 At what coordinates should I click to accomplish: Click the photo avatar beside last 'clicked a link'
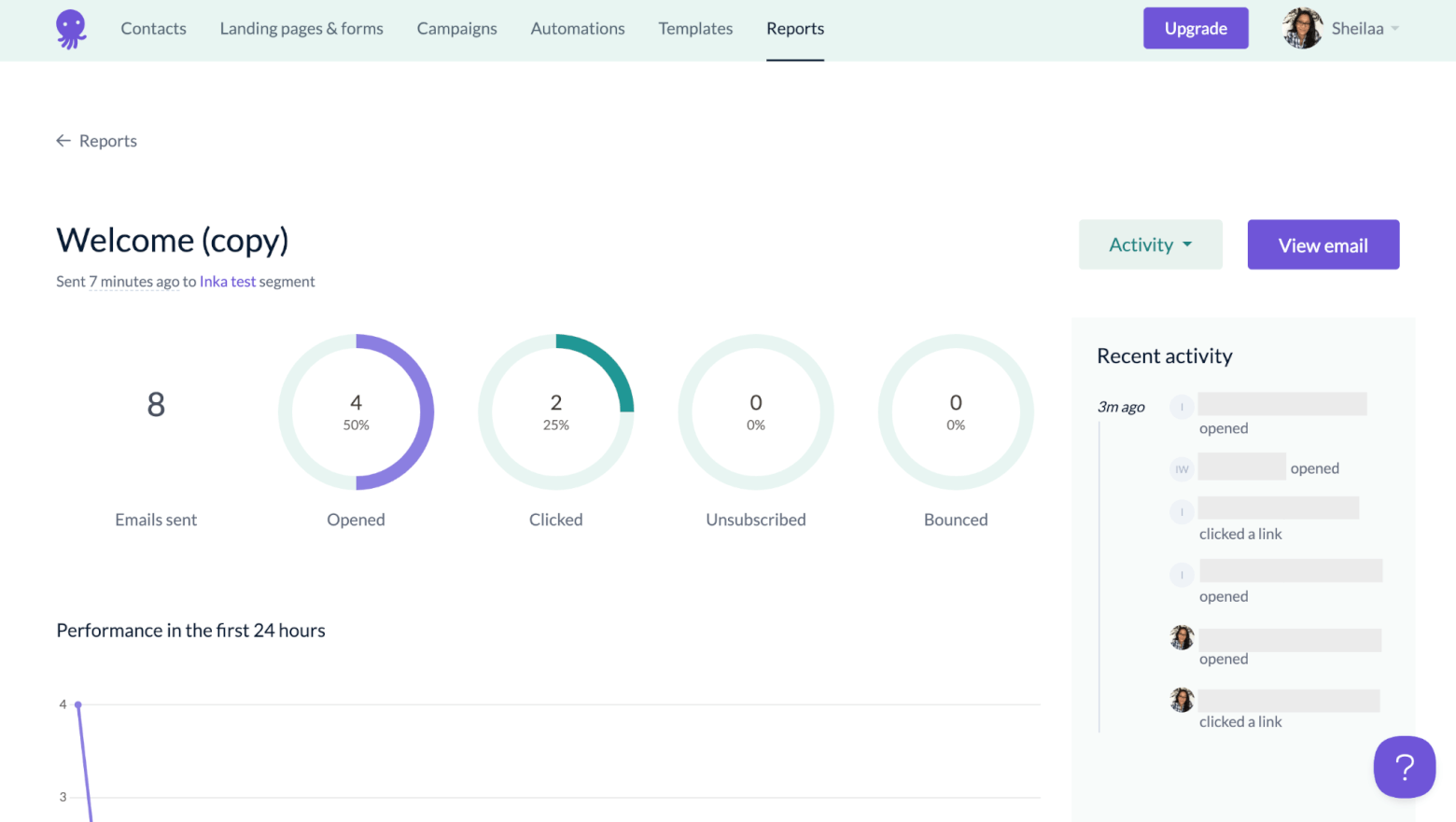1182,700
